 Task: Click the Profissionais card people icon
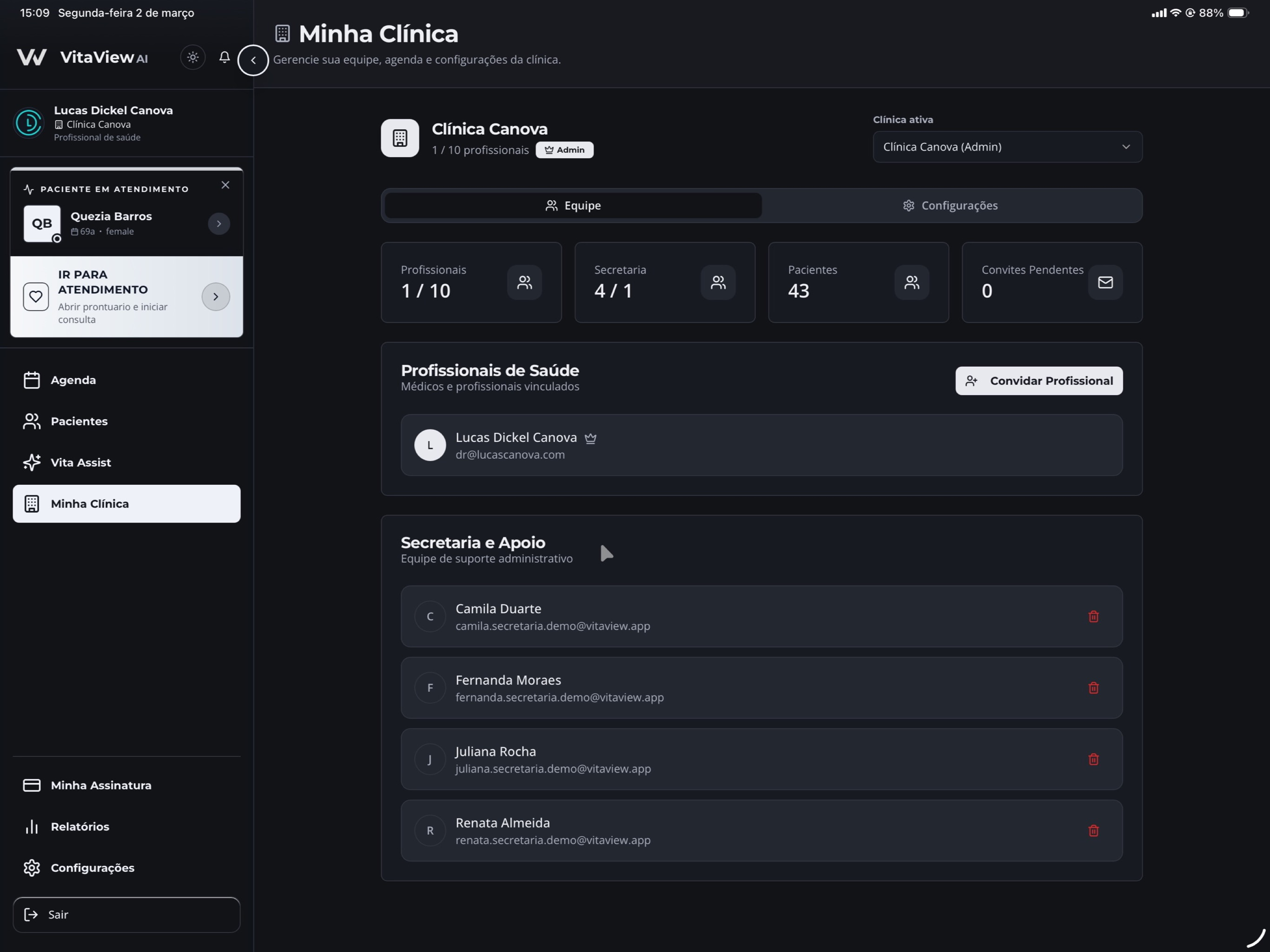[x=525, y=283]
